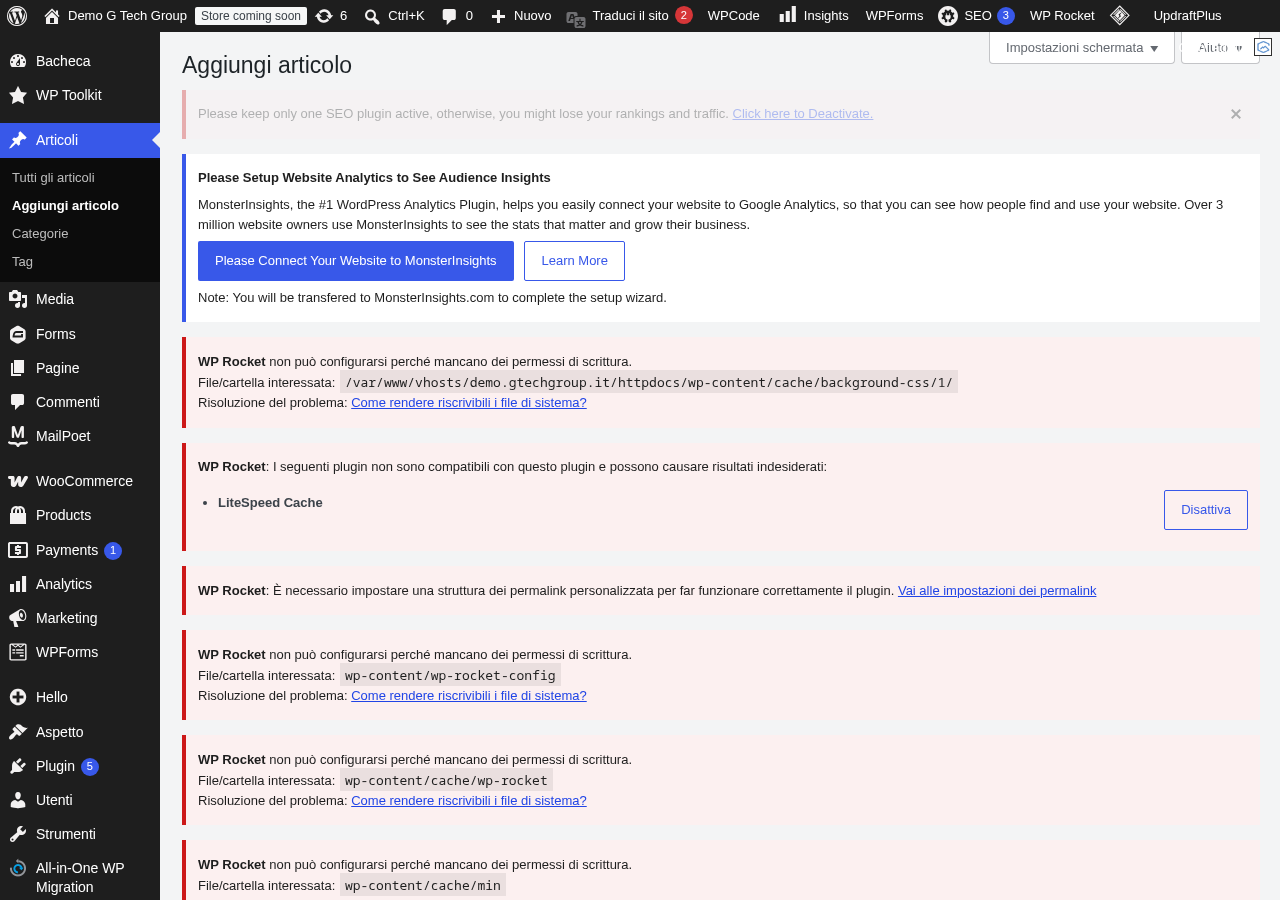This screenshot has height=900, width=1280.
Task: Click the Commenti speech bubble icon
Action: tap(18, 402)
